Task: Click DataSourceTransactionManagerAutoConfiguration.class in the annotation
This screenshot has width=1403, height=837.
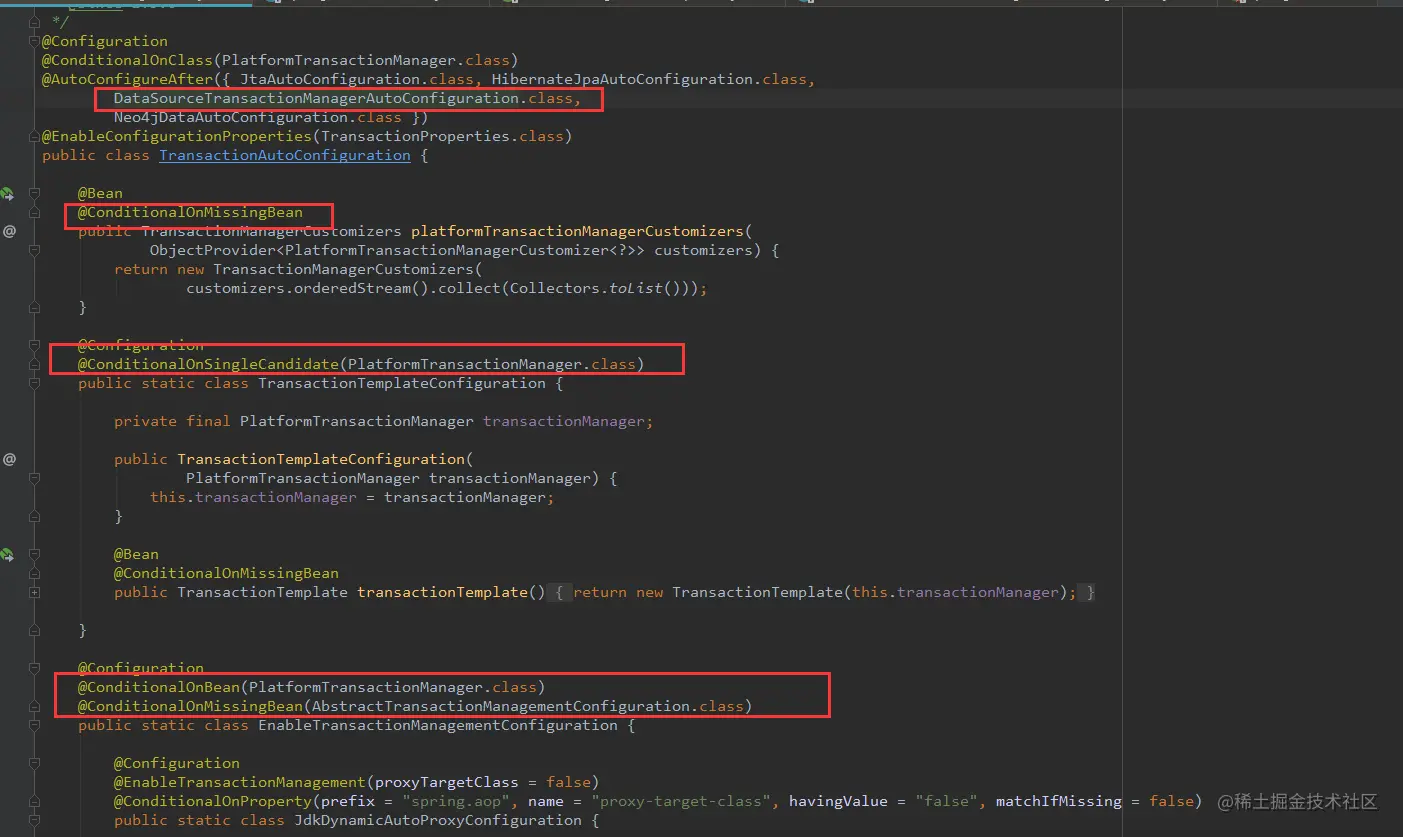Action: point(343,98)
